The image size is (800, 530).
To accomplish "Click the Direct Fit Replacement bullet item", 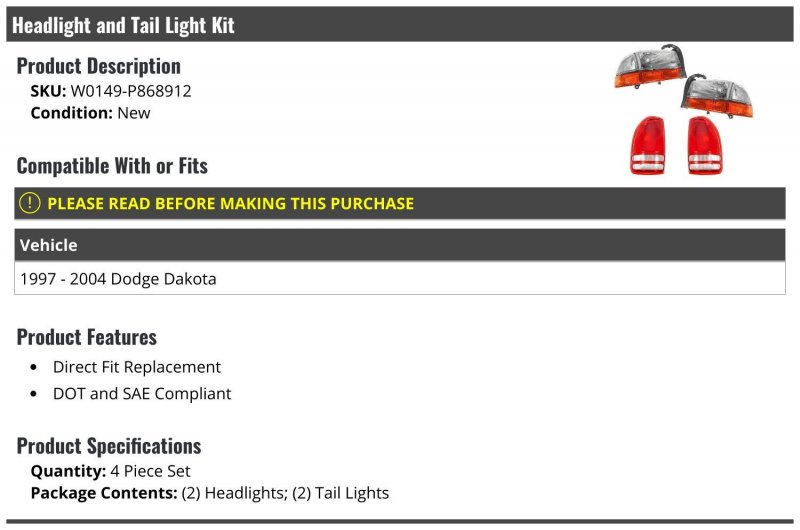I will pyautogui.click(x=137, y=367).
